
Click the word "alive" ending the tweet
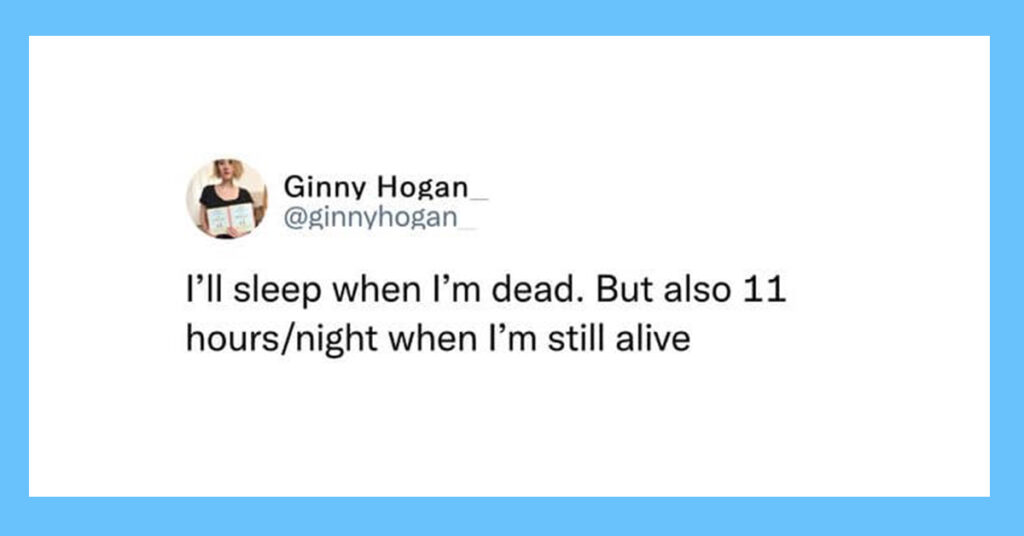tap(652, 339)
